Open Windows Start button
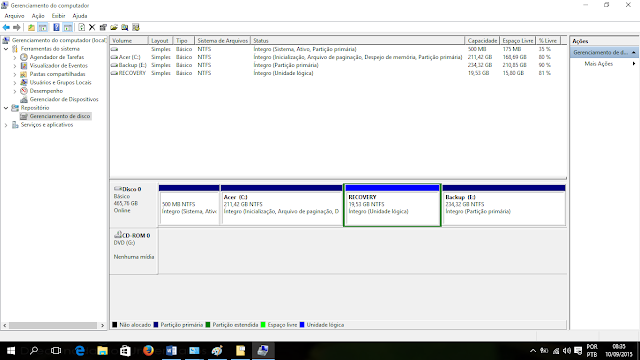Viewport: 640px width, 360px height. tap(11, 351)
